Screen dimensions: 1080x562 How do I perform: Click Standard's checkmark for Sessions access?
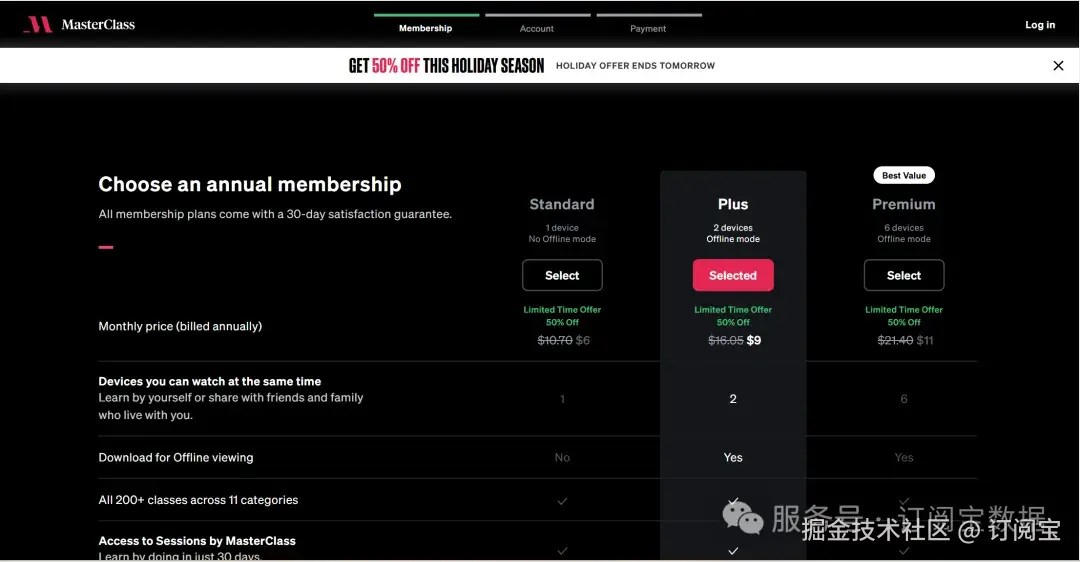[x=562, y=550]
